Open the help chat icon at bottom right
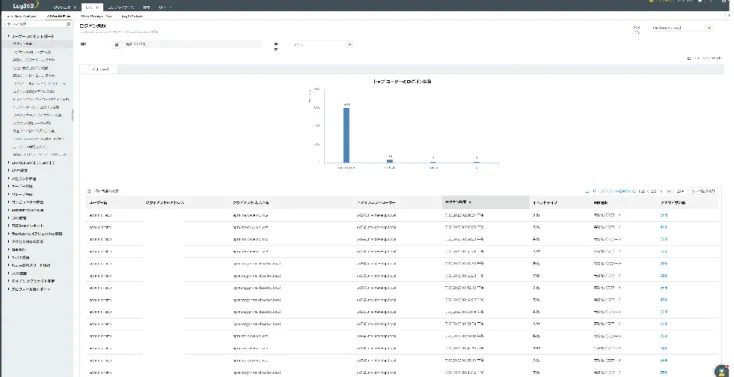Viewport: 734px width, 377px height. click(723, 370)
